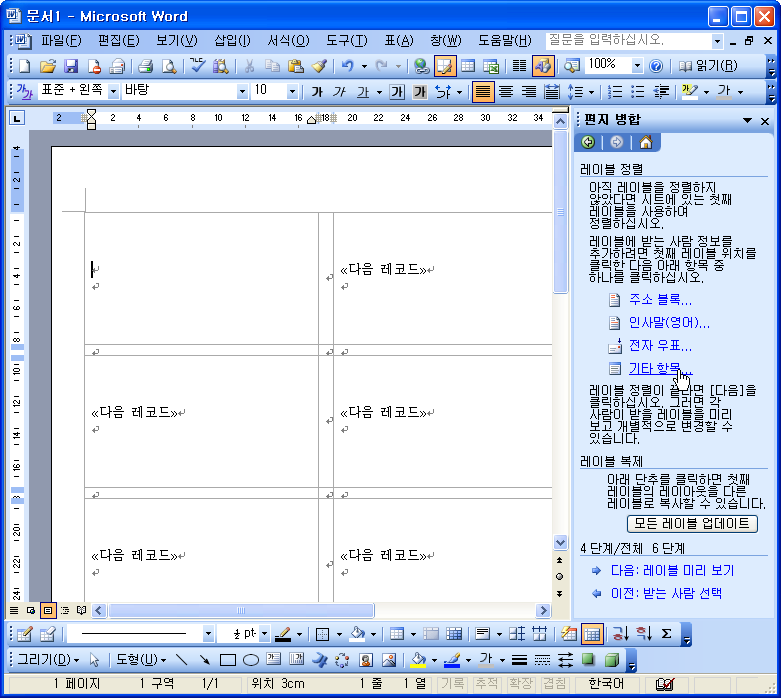Click the Insert WordArt icon
This screenshot has width=781, height=698.
(x=319, y=660)
